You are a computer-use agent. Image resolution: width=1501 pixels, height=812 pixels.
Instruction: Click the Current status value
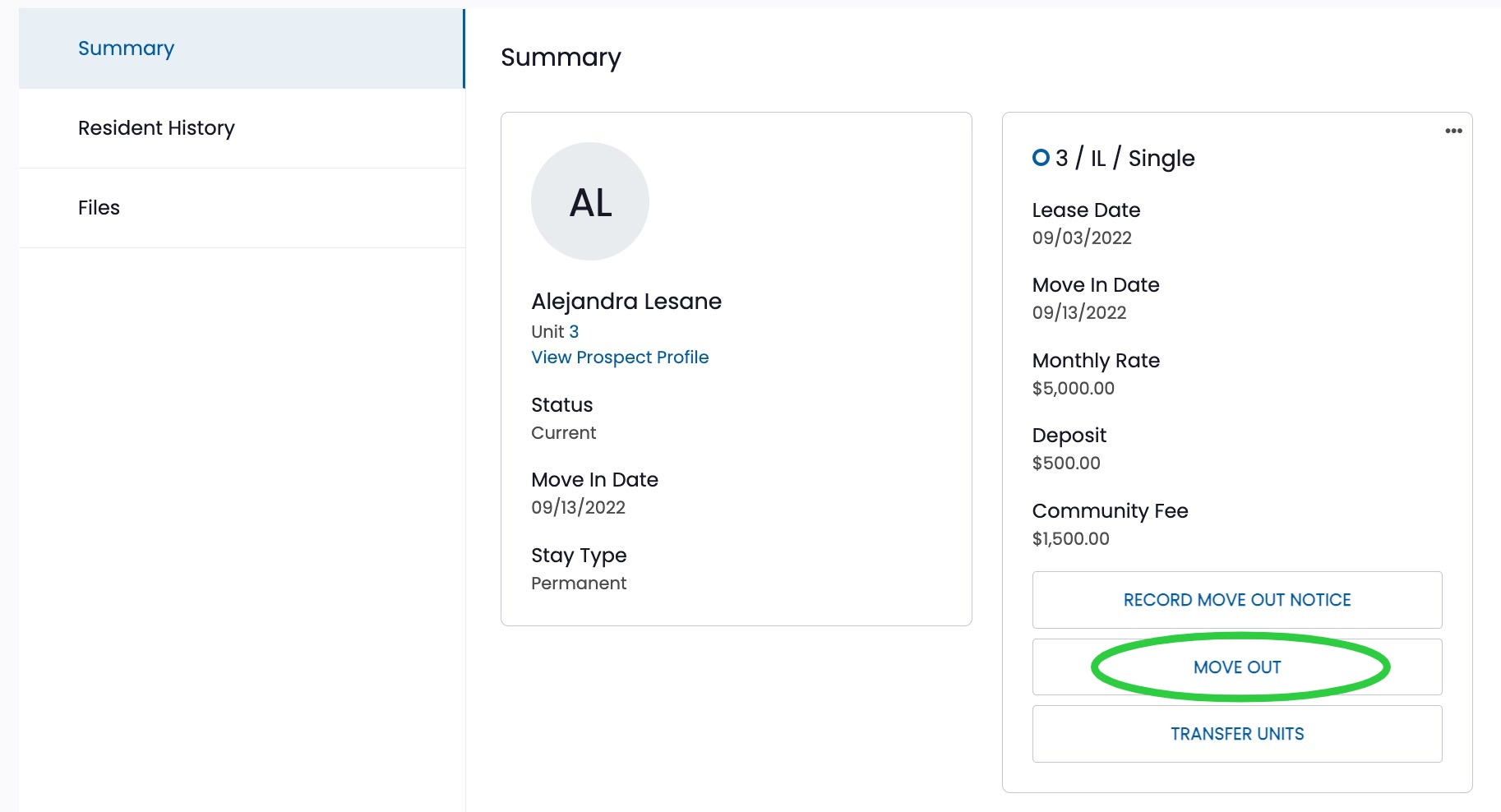coord(563,432)
